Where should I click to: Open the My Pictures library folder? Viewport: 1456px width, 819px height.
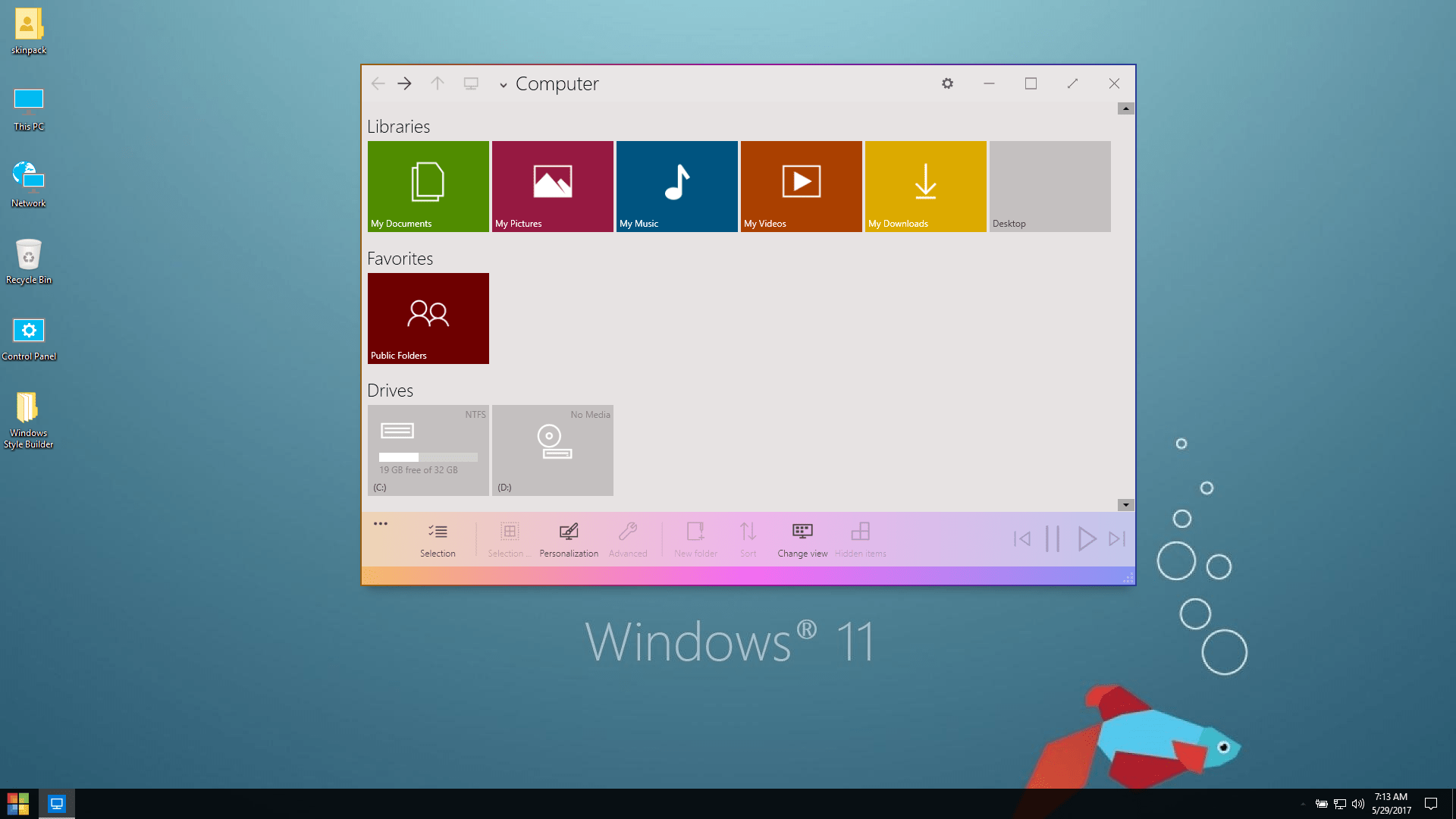click(x=553, y=185)
